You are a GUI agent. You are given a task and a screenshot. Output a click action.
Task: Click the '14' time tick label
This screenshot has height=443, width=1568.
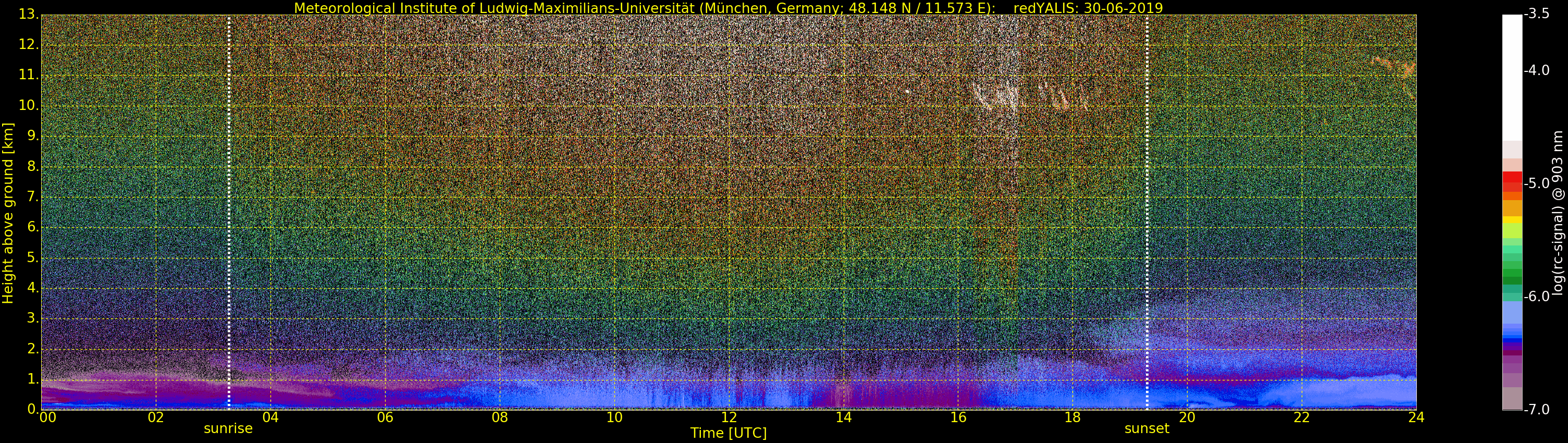(x=843, y=417)
